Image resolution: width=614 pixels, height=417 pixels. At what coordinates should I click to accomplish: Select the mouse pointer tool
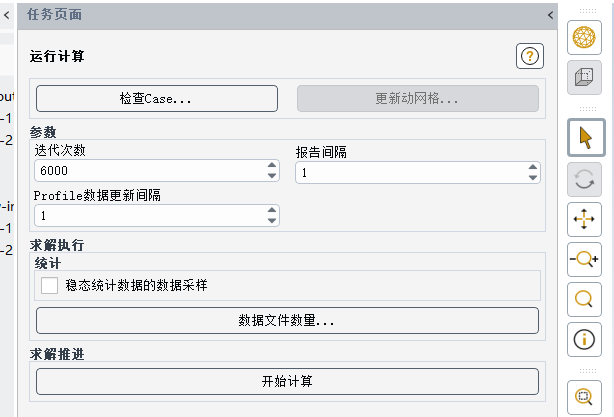tap(584, 138)
